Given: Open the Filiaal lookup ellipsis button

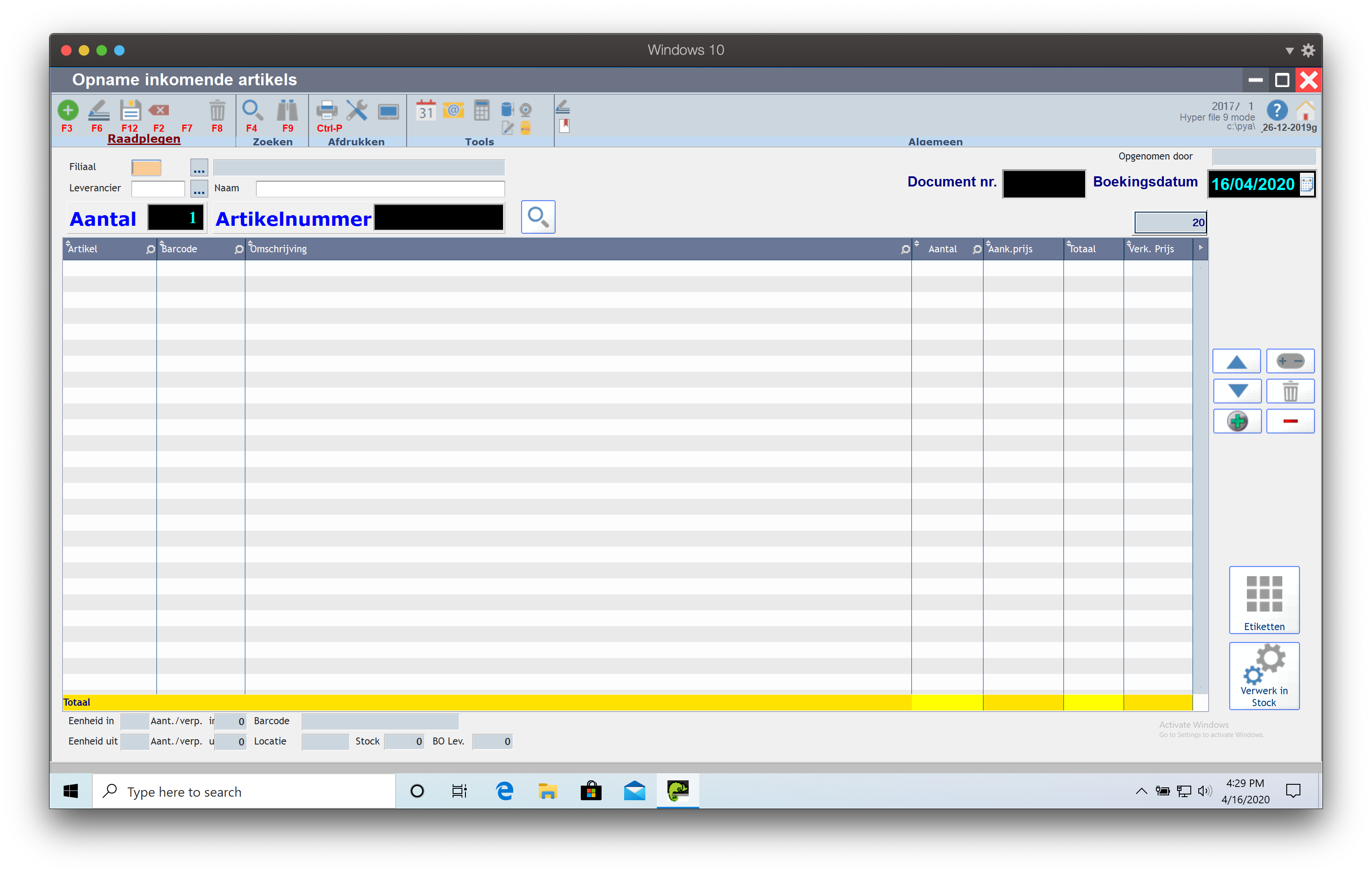Looking at the screenshot, I should tap(199, 168).
